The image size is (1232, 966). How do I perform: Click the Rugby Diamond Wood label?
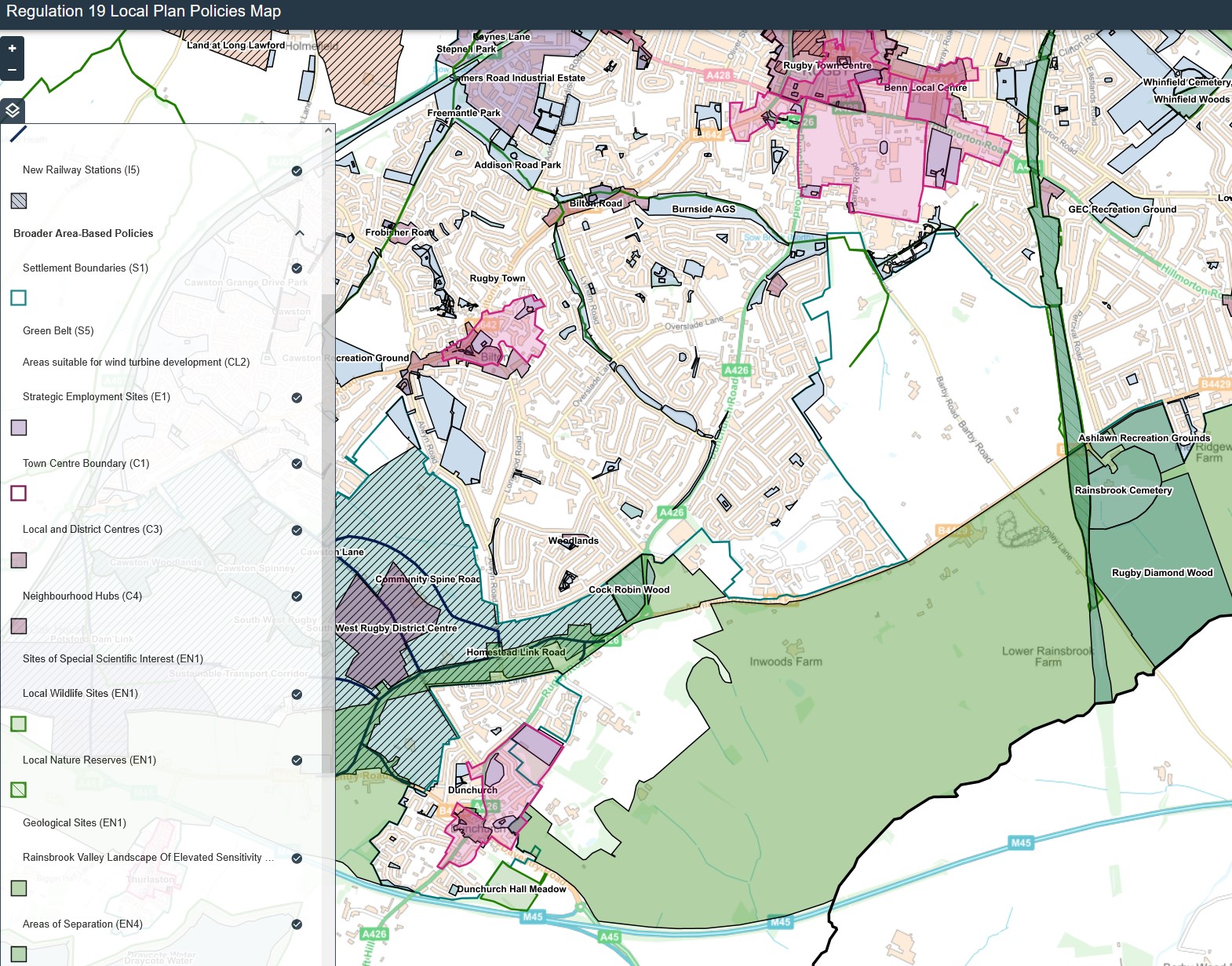(1162, 573)
